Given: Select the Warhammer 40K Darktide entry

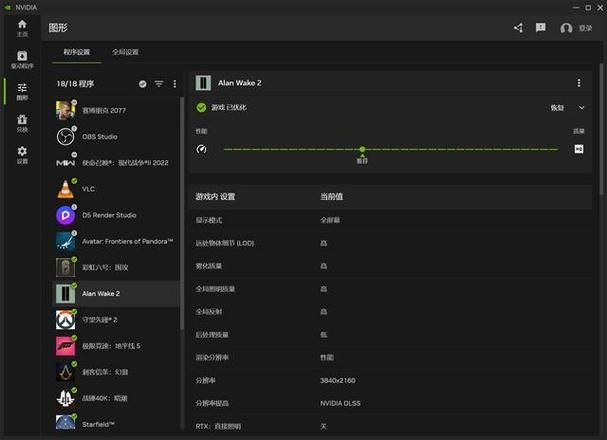Looking at the screenshot, I should pos(116,398).
